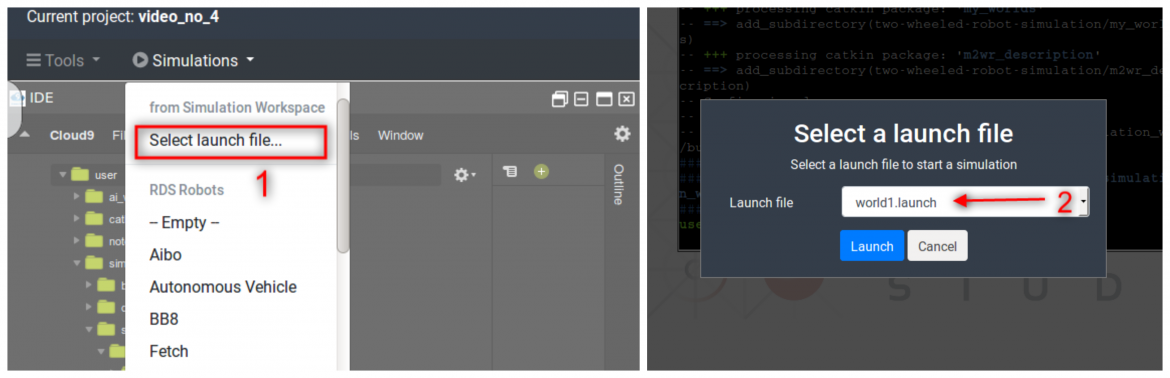Screen dimensions: 1170x378
Task: Open the Outline side panel
Action: point(618,184)
